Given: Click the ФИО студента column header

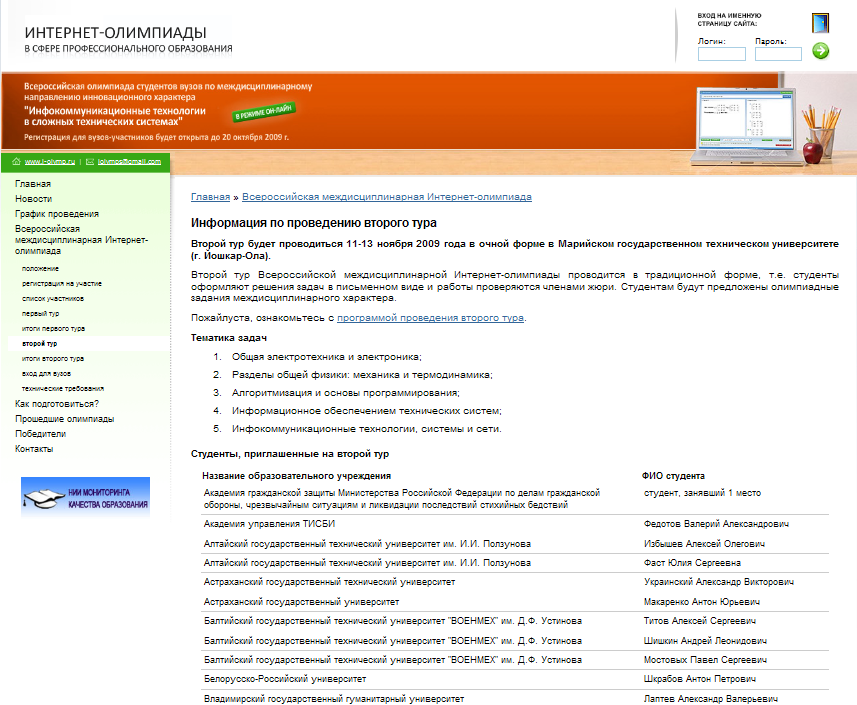Looking at the screenshot, I should 673,476.
